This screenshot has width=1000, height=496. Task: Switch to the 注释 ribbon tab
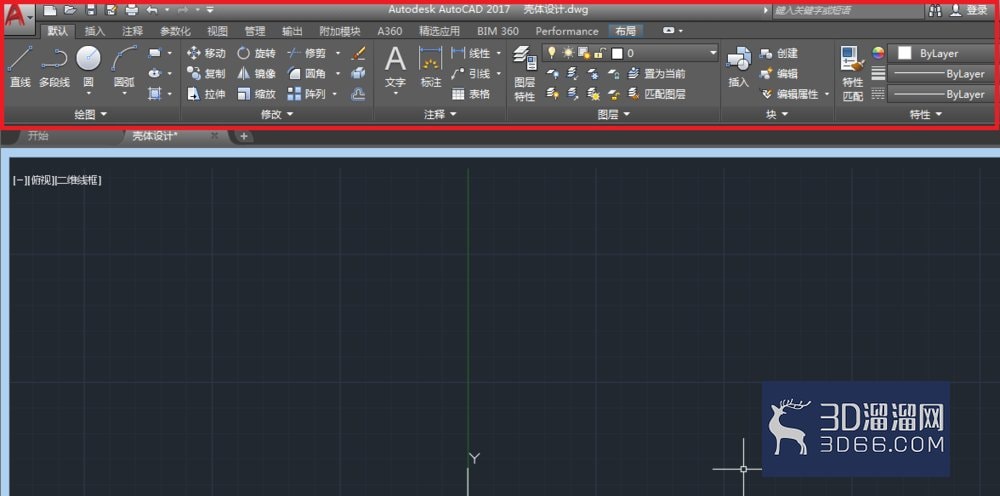tap(133, 31)
